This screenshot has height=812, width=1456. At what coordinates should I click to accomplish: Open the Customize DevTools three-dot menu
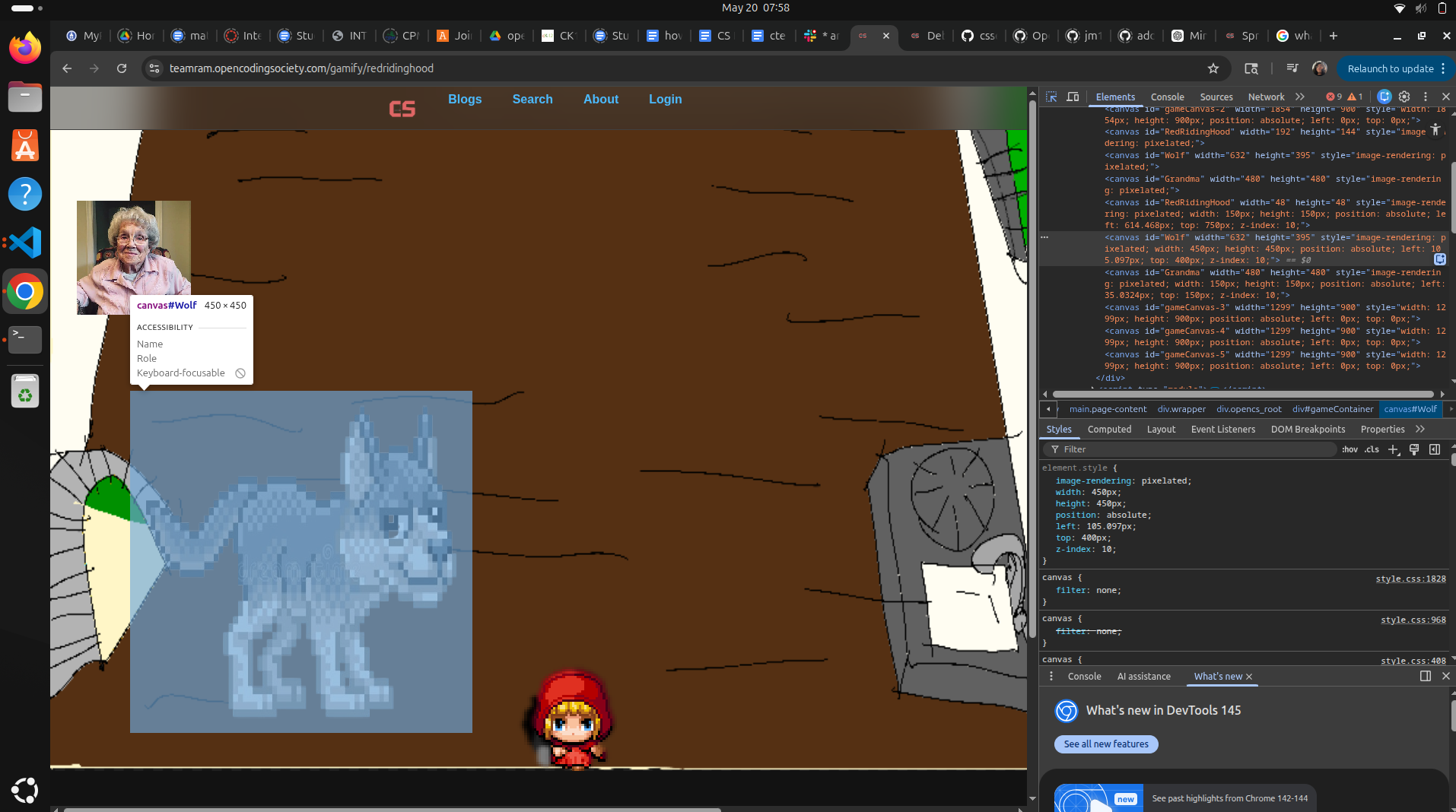pyautogui.click(x=1426, y=97)
